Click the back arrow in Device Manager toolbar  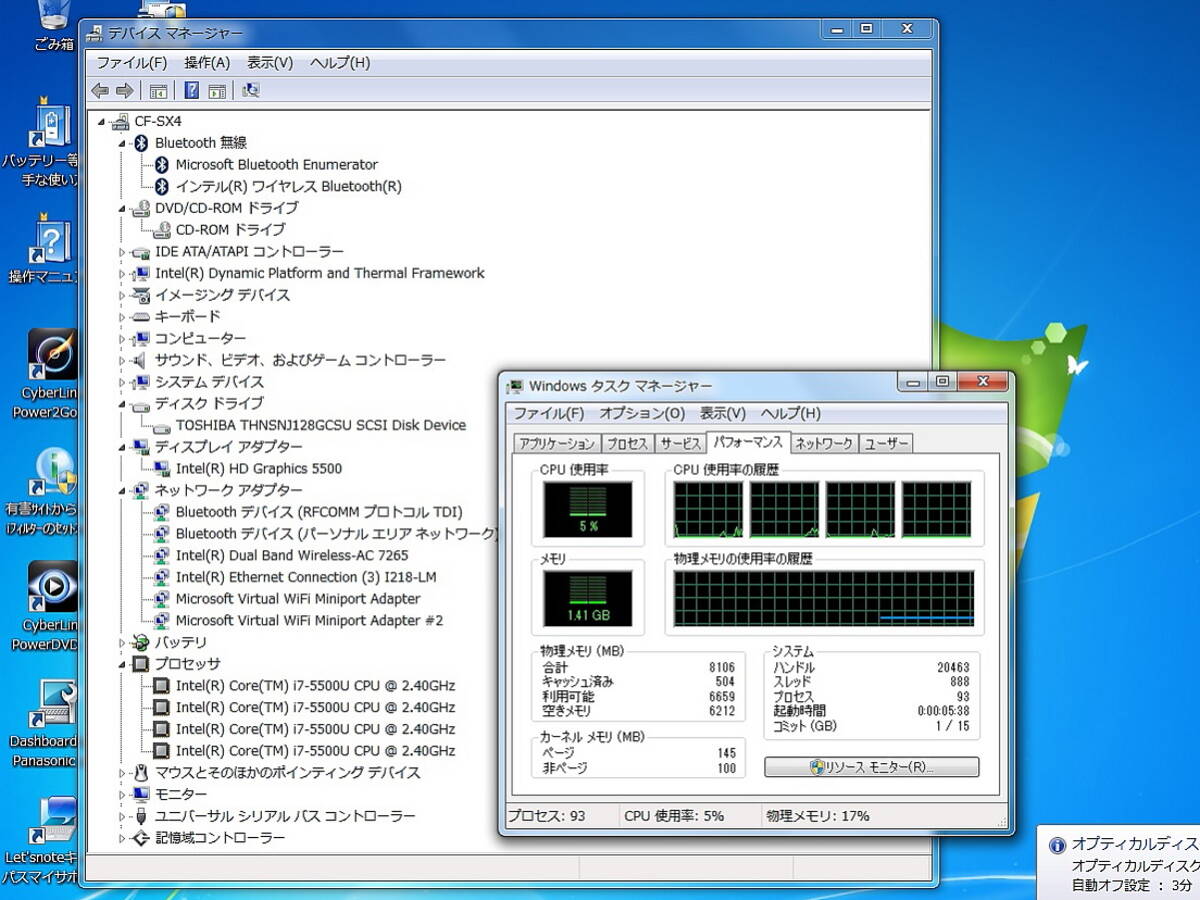100,91
